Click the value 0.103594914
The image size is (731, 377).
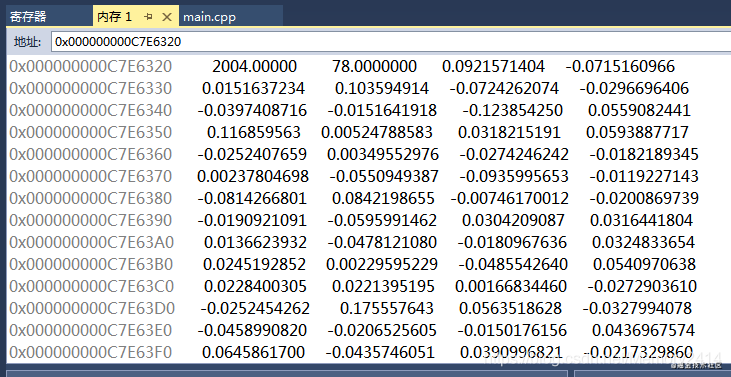click(382, 88)
